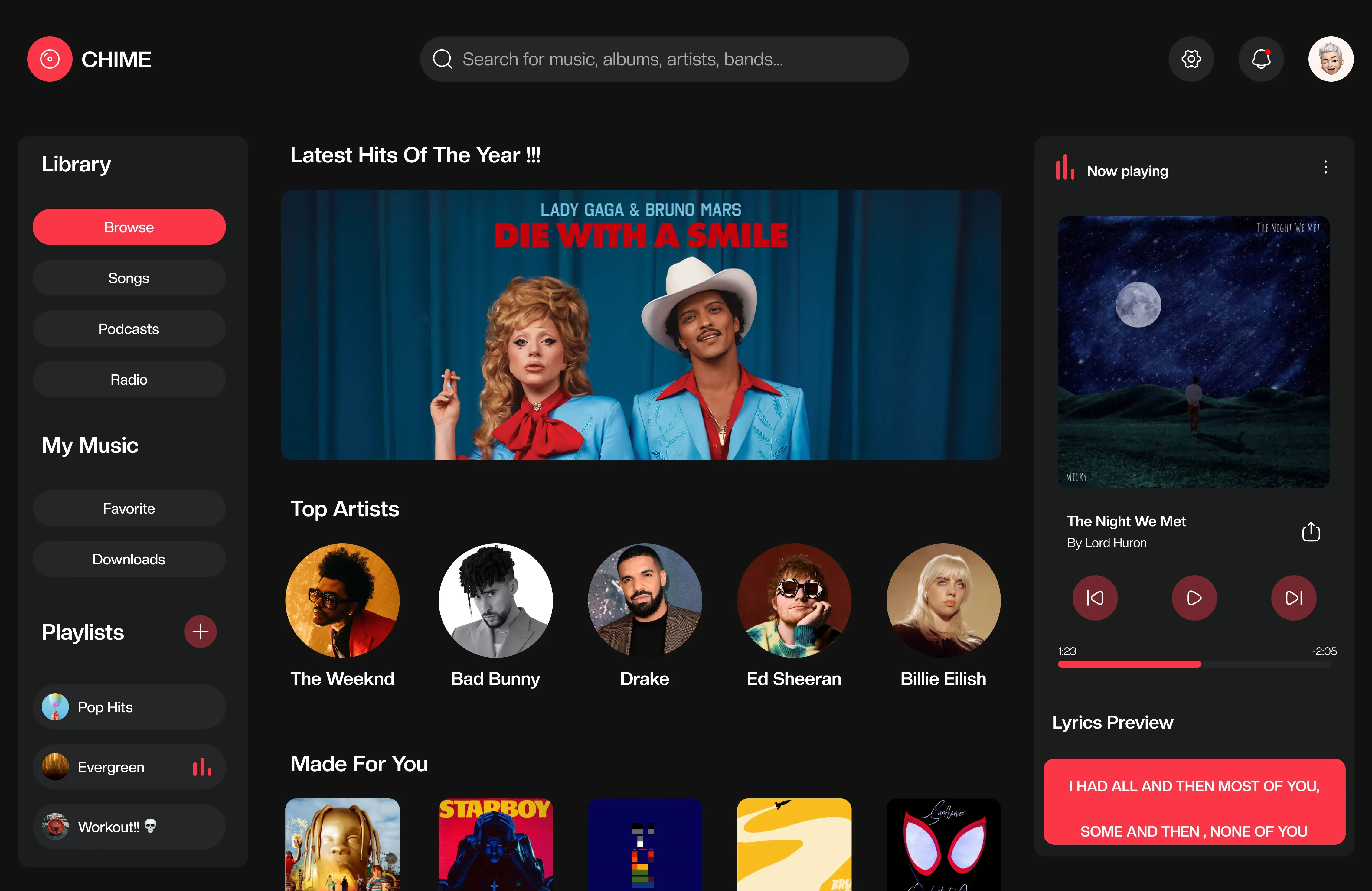Open the Workout!! playlist

pos(129,827)
